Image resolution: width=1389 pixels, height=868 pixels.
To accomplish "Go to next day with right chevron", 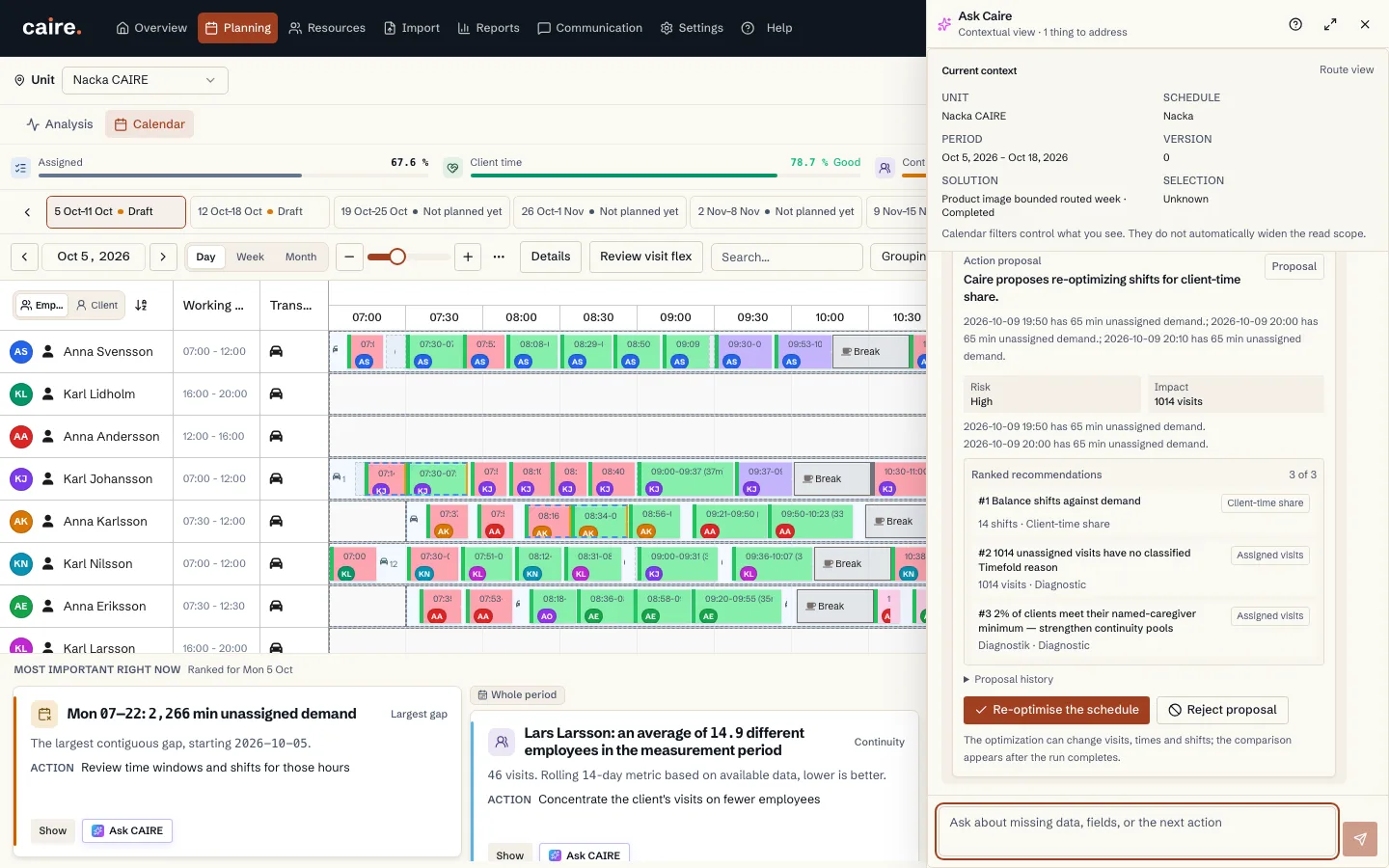I will click(x=163, y=257).
